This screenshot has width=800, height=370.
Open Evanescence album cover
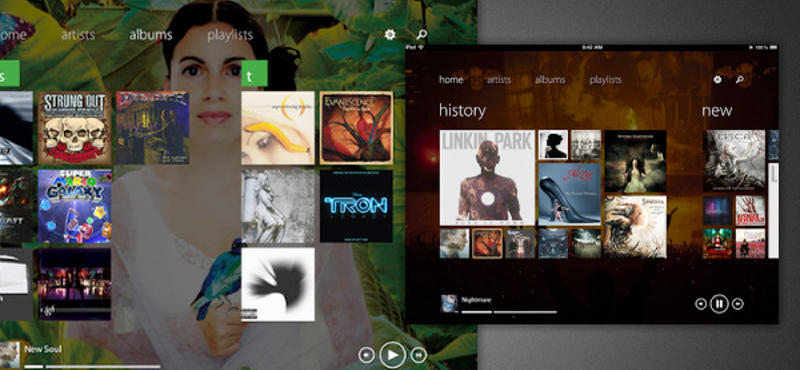357,128
